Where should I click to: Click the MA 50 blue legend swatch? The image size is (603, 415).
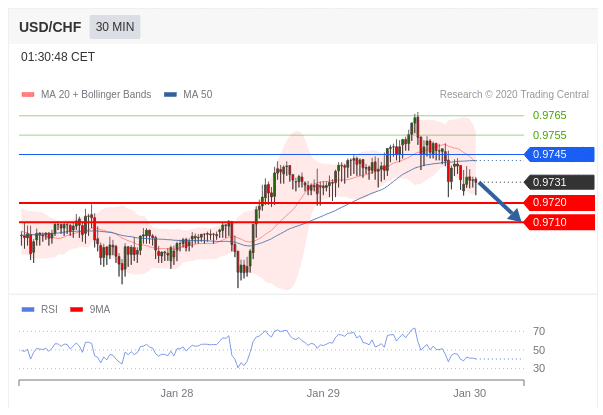170,95
